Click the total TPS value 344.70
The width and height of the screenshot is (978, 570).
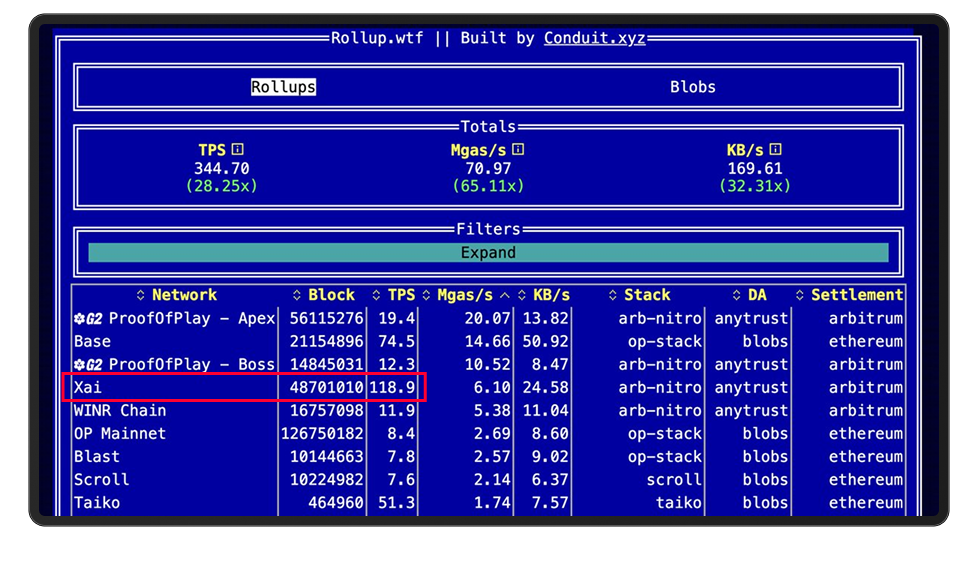pos(221,169)
